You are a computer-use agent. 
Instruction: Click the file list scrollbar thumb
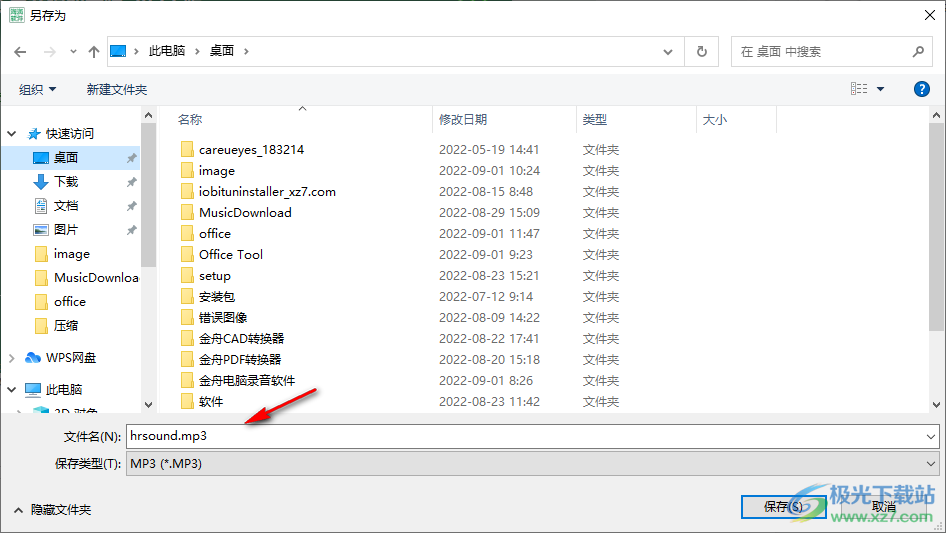pos(936,226)
